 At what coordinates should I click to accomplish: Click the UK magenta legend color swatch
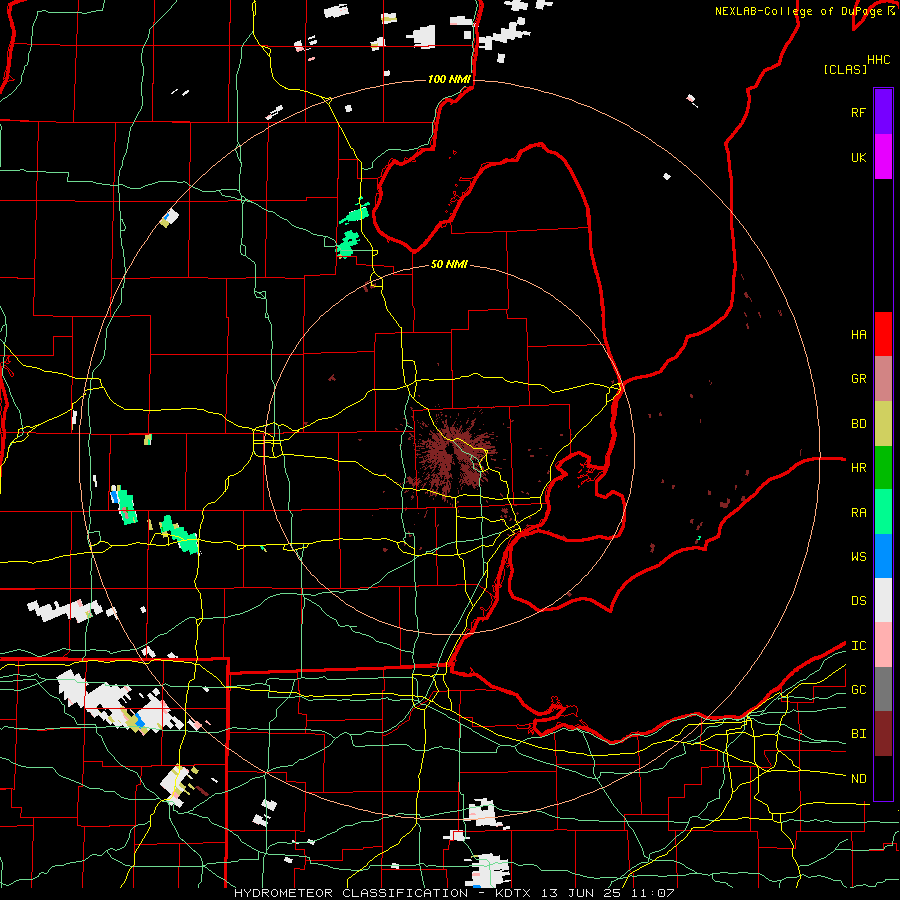pyautogui.click(x=883, y=157)
